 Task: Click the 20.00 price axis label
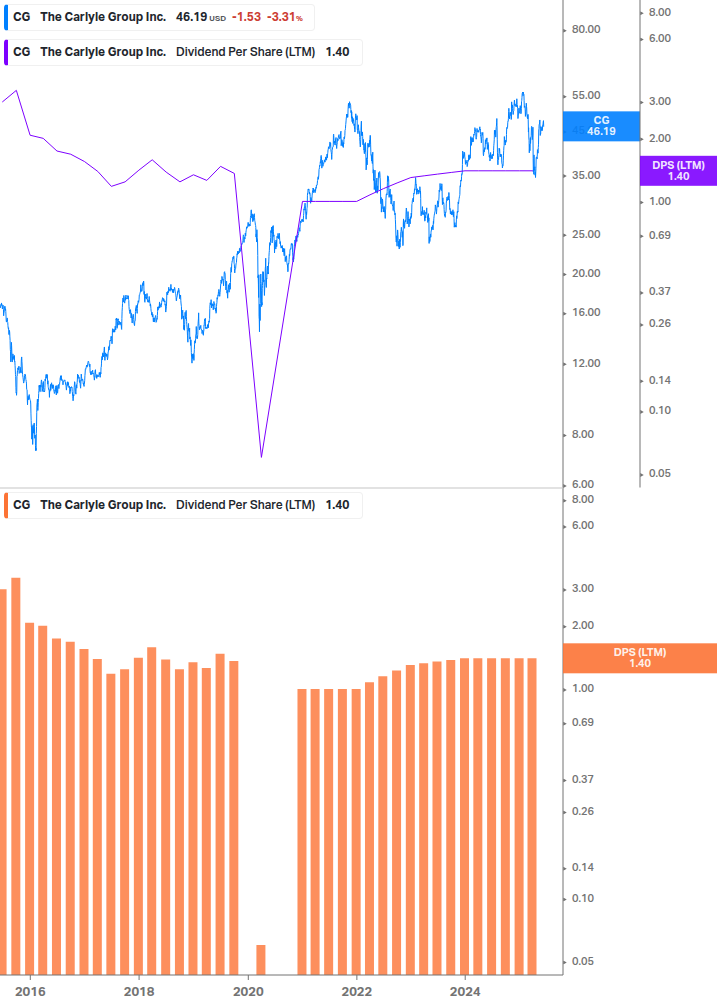[x=586, y=274]
